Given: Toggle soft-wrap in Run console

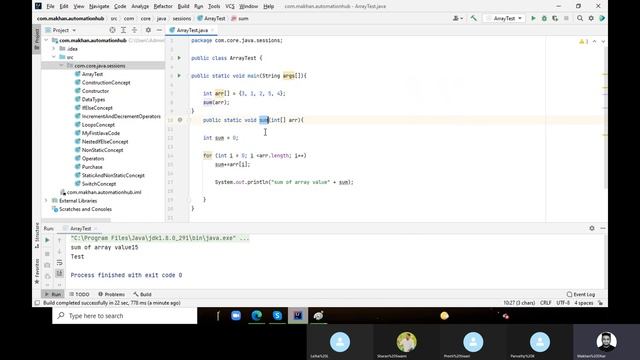Looking at the screenshot, I should [x=60, y=262].
